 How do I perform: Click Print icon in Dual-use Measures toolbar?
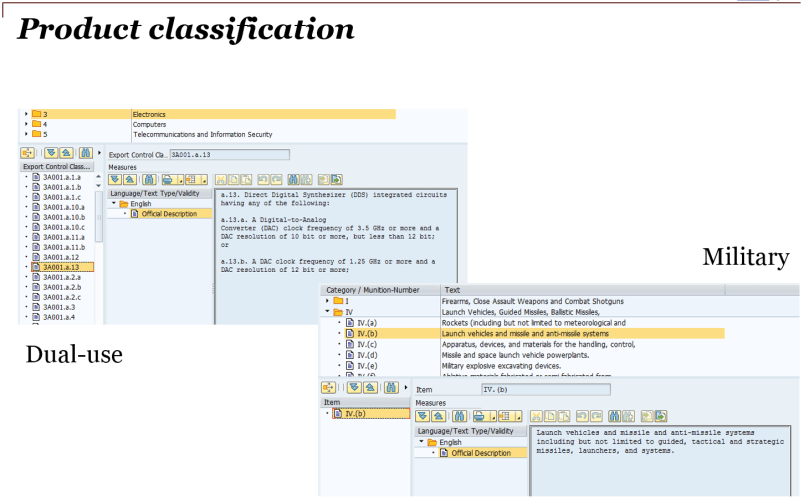167,180
